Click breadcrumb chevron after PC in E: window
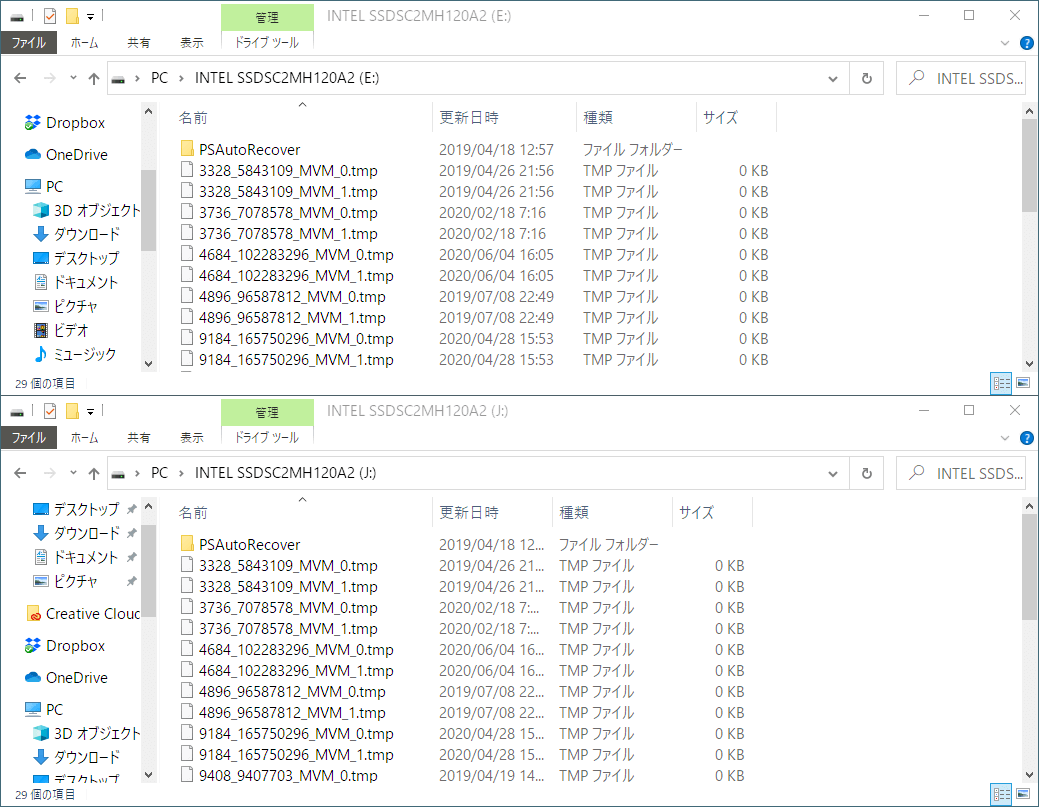 pyautogui.click(x=181, y=78)
